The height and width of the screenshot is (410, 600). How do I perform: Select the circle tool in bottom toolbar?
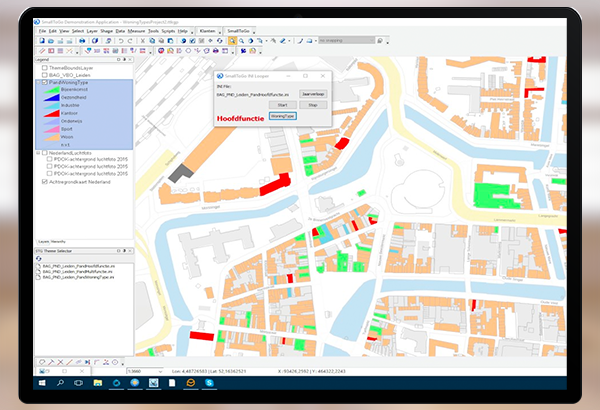point(115,362)
